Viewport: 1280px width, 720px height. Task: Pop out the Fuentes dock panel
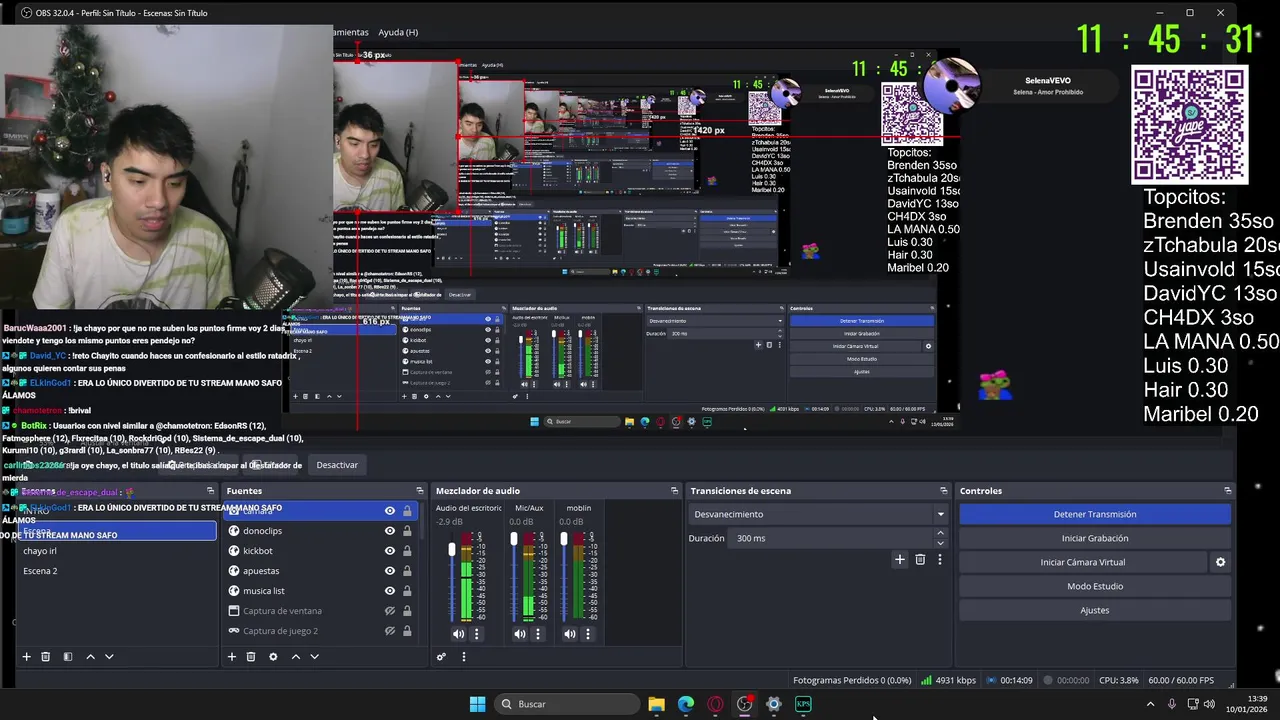pyautogui.click(x=419, y=491)
